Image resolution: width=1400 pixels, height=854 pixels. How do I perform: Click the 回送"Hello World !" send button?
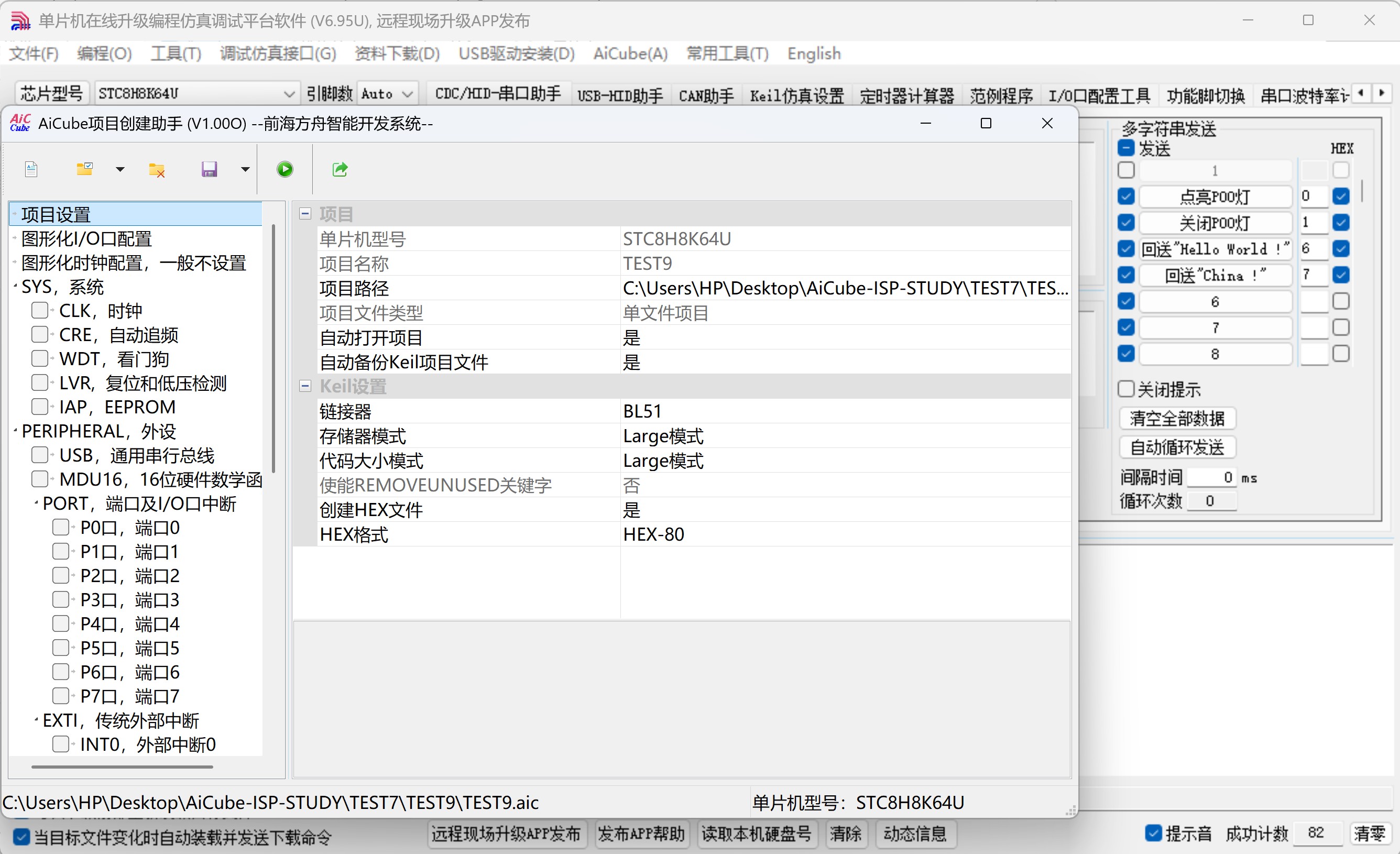tap(1216, 249)
